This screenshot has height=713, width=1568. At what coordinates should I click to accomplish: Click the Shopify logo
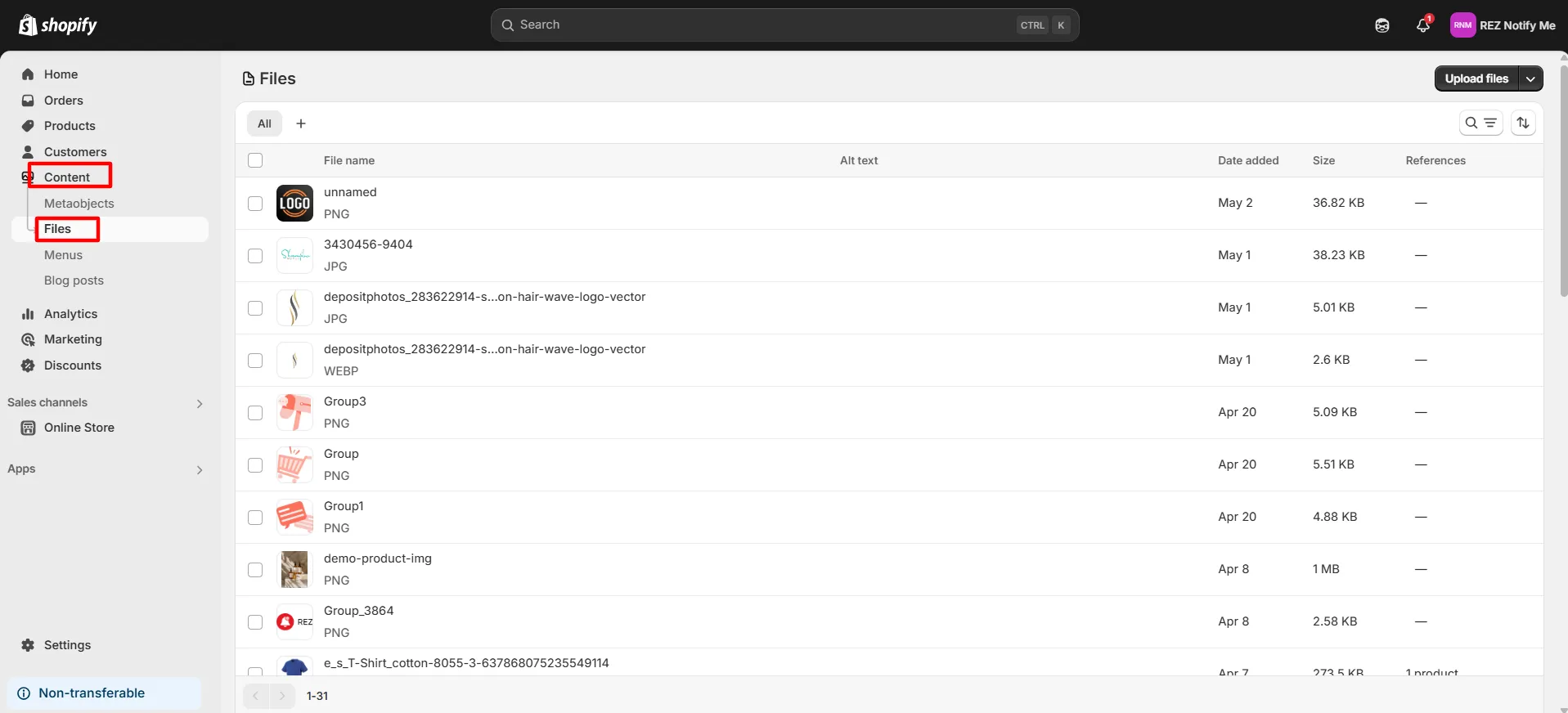pyautogui.click(x=57, y=25)
